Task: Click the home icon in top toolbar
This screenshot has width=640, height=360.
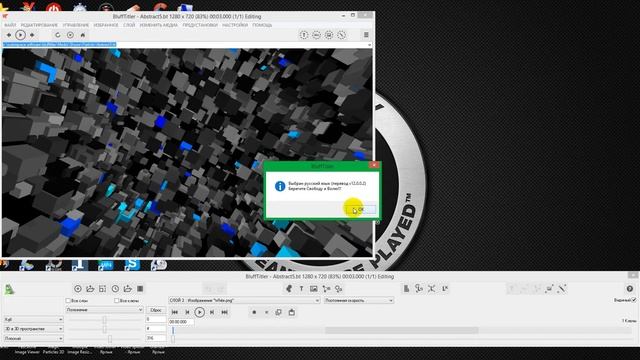Action: click(x=82, y=35)
